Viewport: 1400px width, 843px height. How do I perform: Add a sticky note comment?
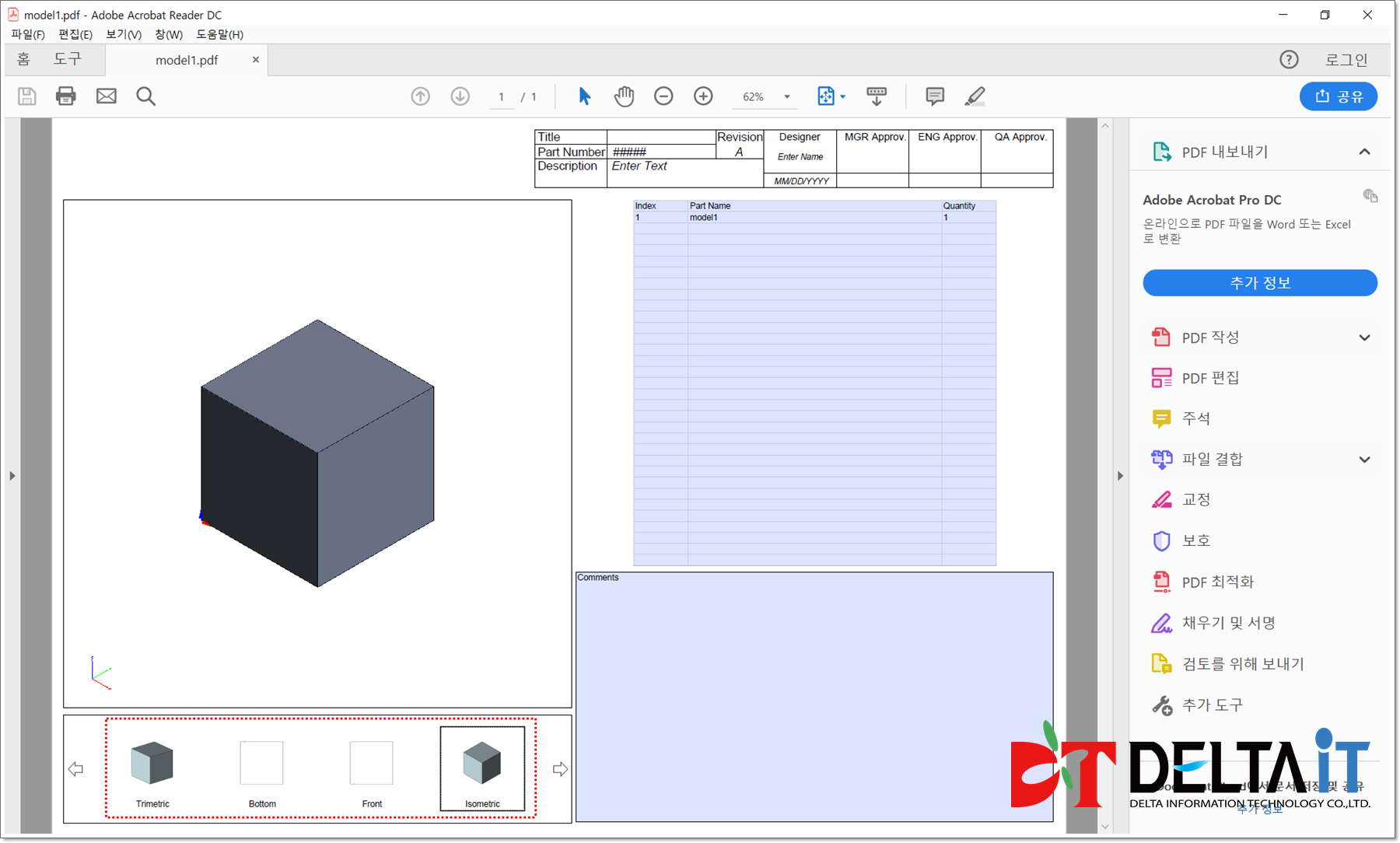[x=934, y=96]
